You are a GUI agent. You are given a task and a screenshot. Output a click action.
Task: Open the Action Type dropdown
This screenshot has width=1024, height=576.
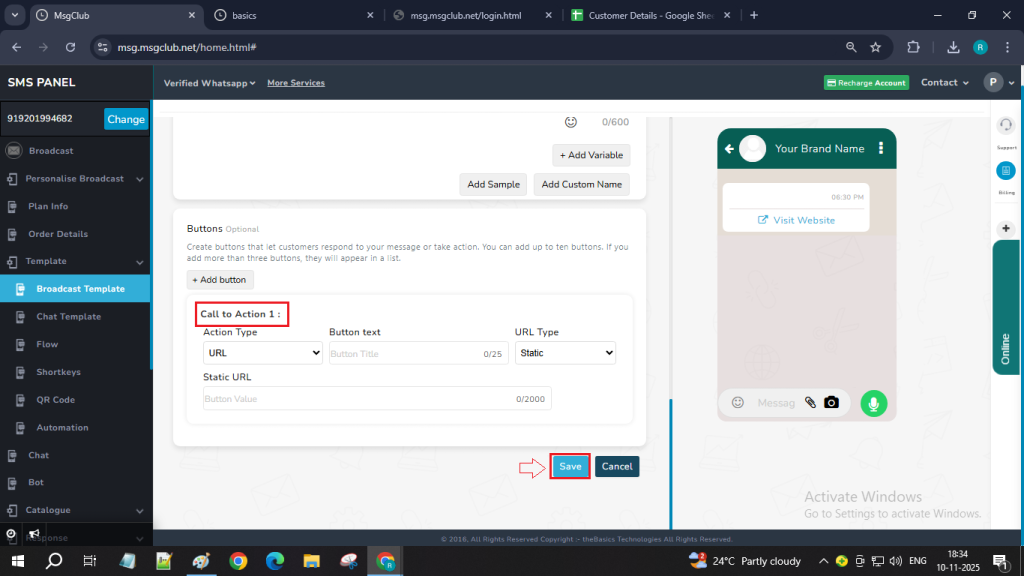click(263, 353)
